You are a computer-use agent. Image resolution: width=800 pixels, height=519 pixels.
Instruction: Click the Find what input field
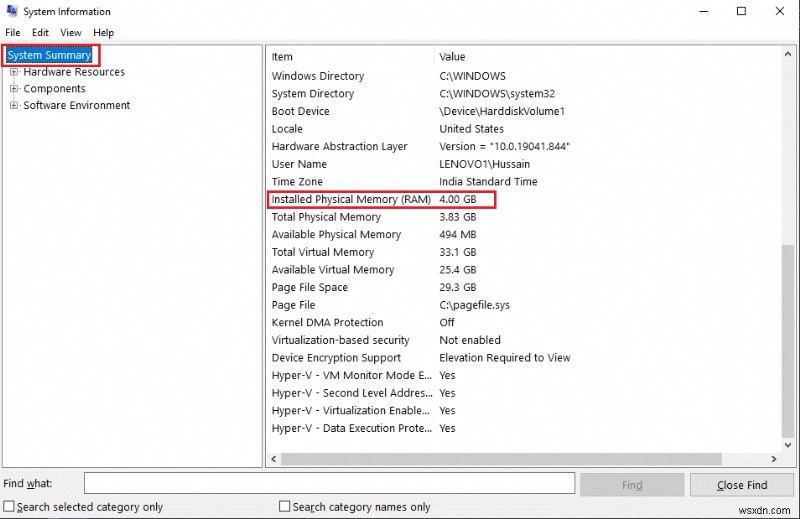click(x=330, y=483)
